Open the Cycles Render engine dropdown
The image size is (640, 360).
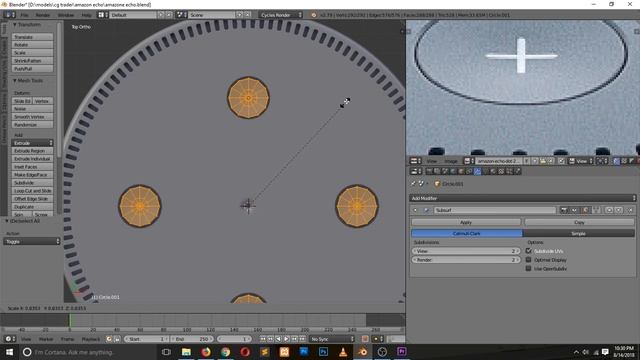[280, 15]
